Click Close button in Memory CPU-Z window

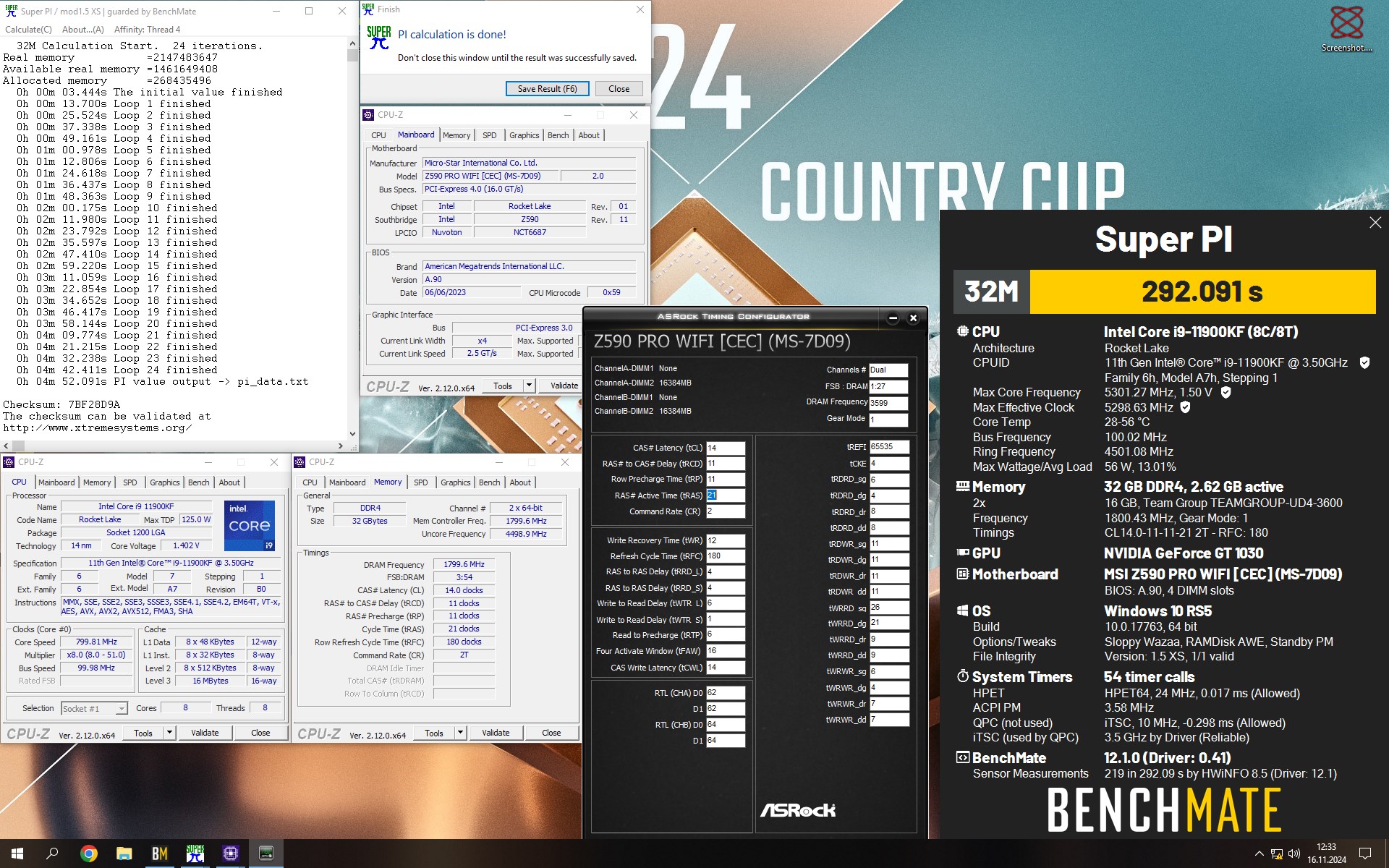click(x=551, y=733)
